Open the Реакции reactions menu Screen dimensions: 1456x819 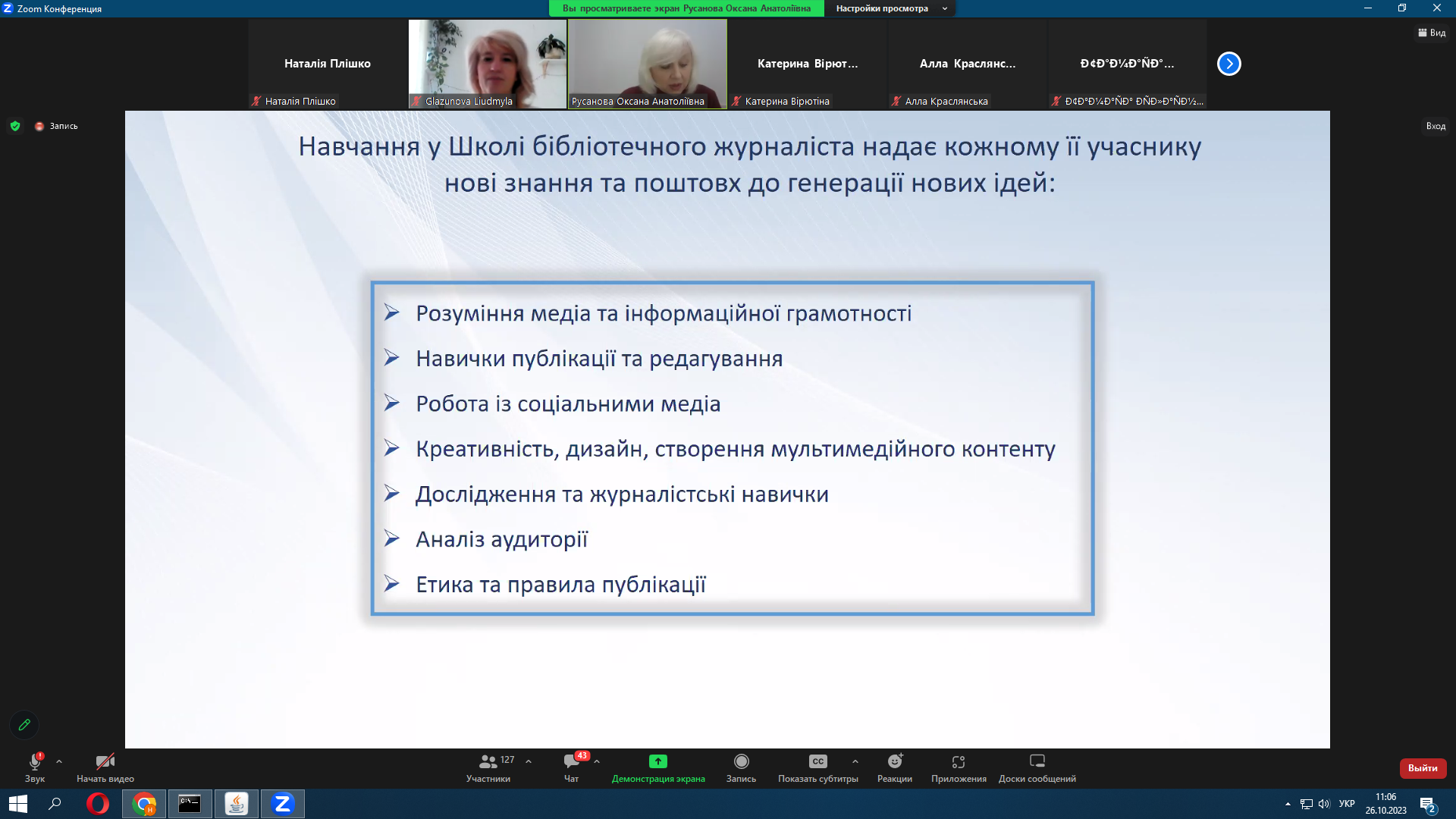click(895, 767)
